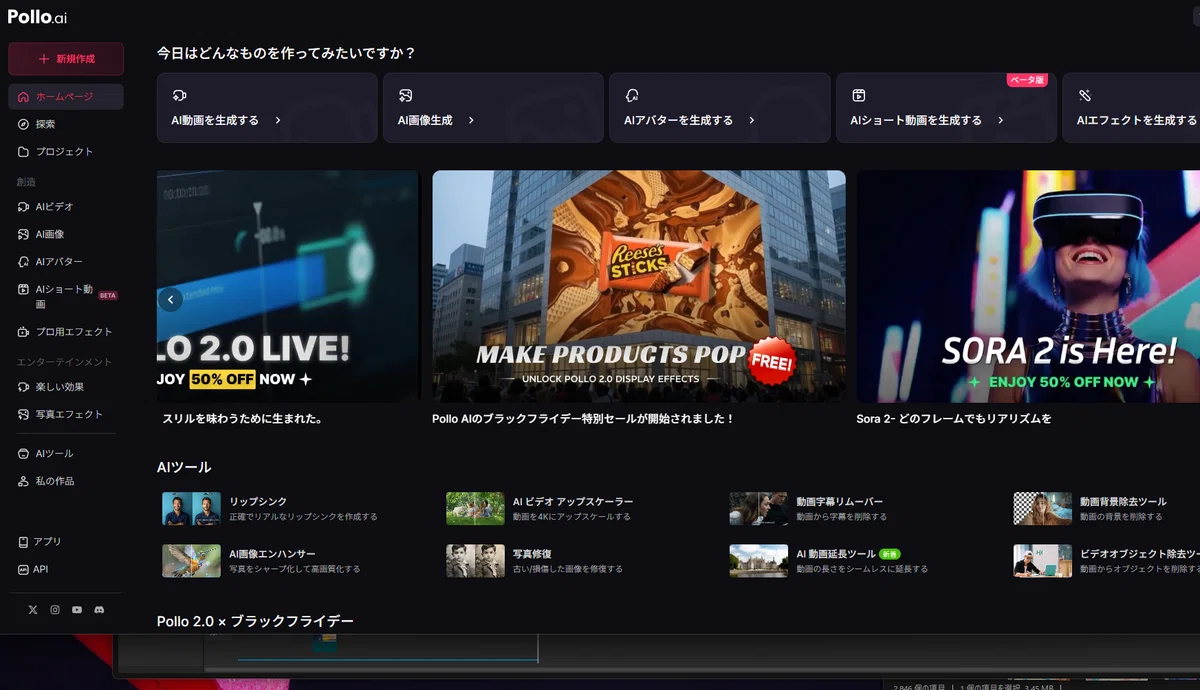The width and height of the screenshot is (1200, 690).
Task: Open the AI画像エンハンサー tool
Action: (x=262, y=560)
